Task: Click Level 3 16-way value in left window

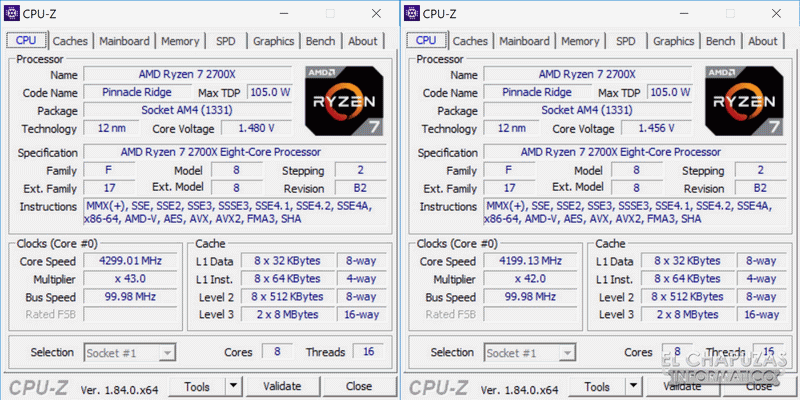Action: pos(362,314)
